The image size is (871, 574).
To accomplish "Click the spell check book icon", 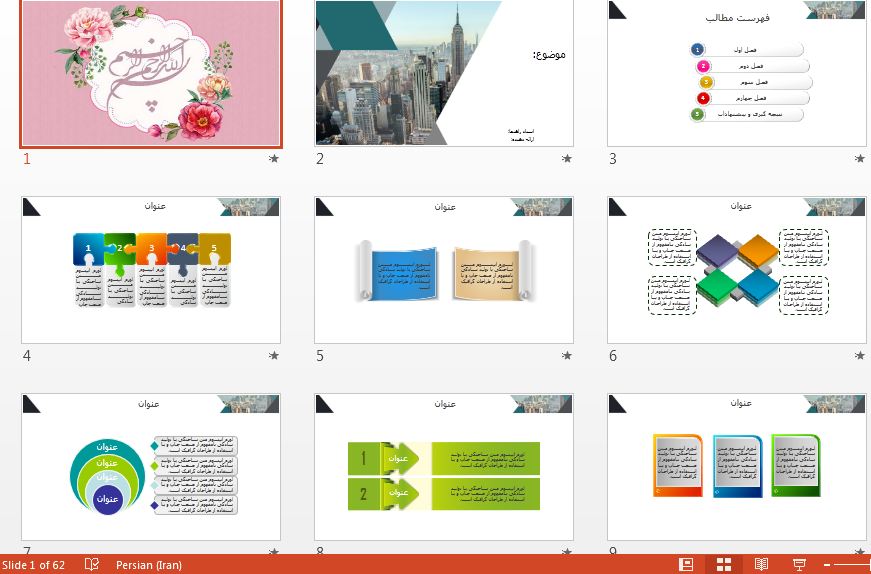I will point(92,565).
